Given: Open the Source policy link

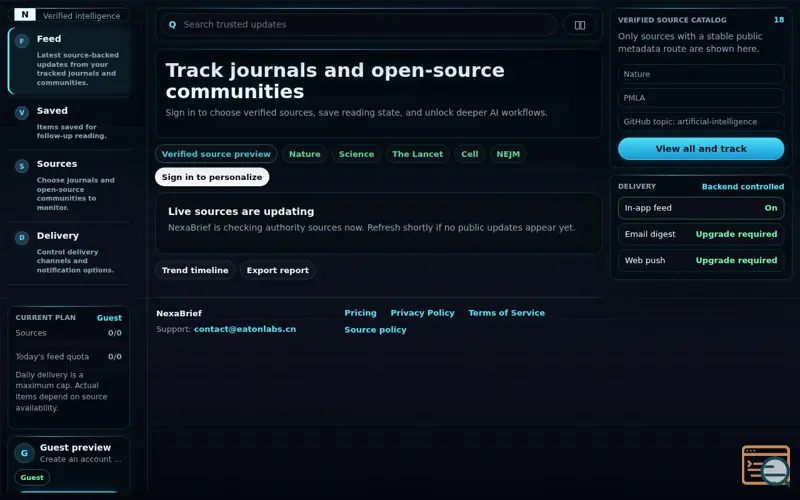Looking at the screenshot, I should pos(375,330).
